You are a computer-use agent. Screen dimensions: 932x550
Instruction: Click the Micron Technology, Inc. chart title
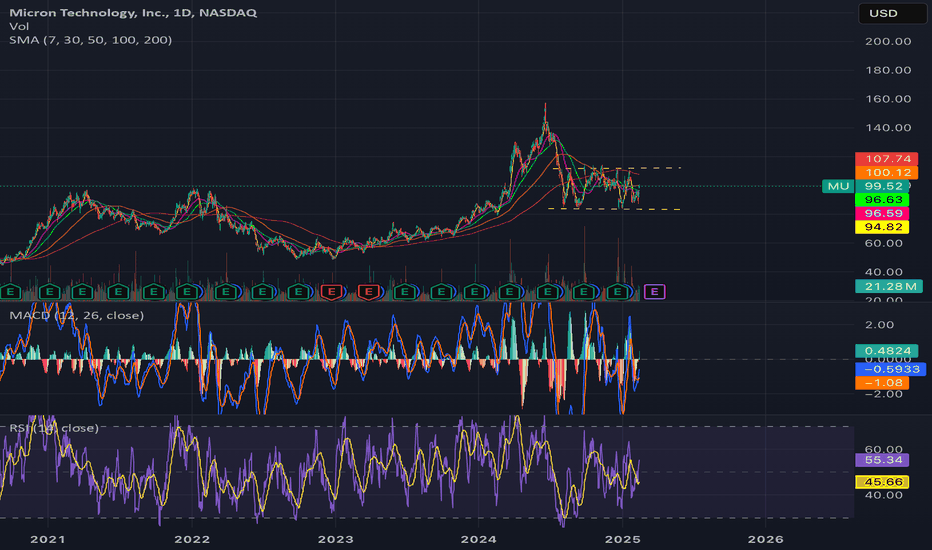133,12
